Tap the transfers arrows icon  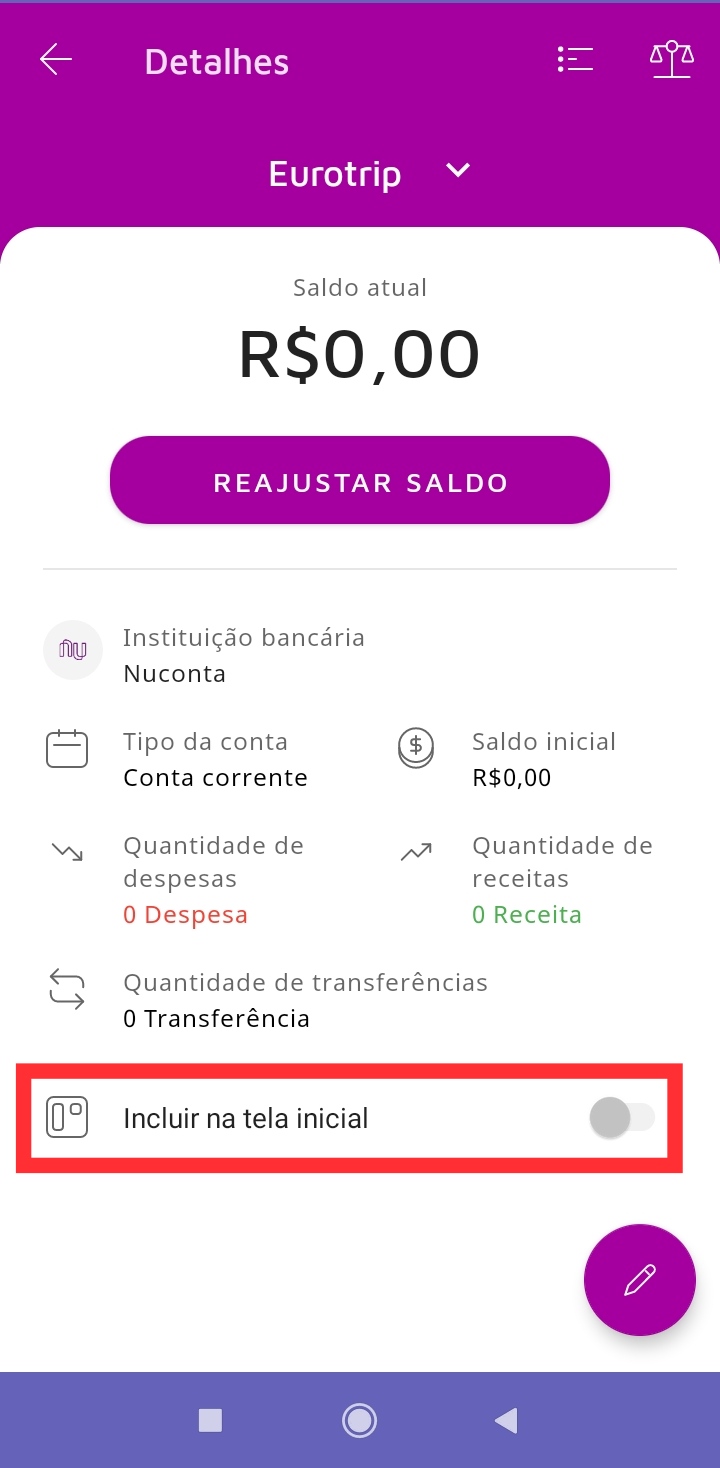(67, 989)
